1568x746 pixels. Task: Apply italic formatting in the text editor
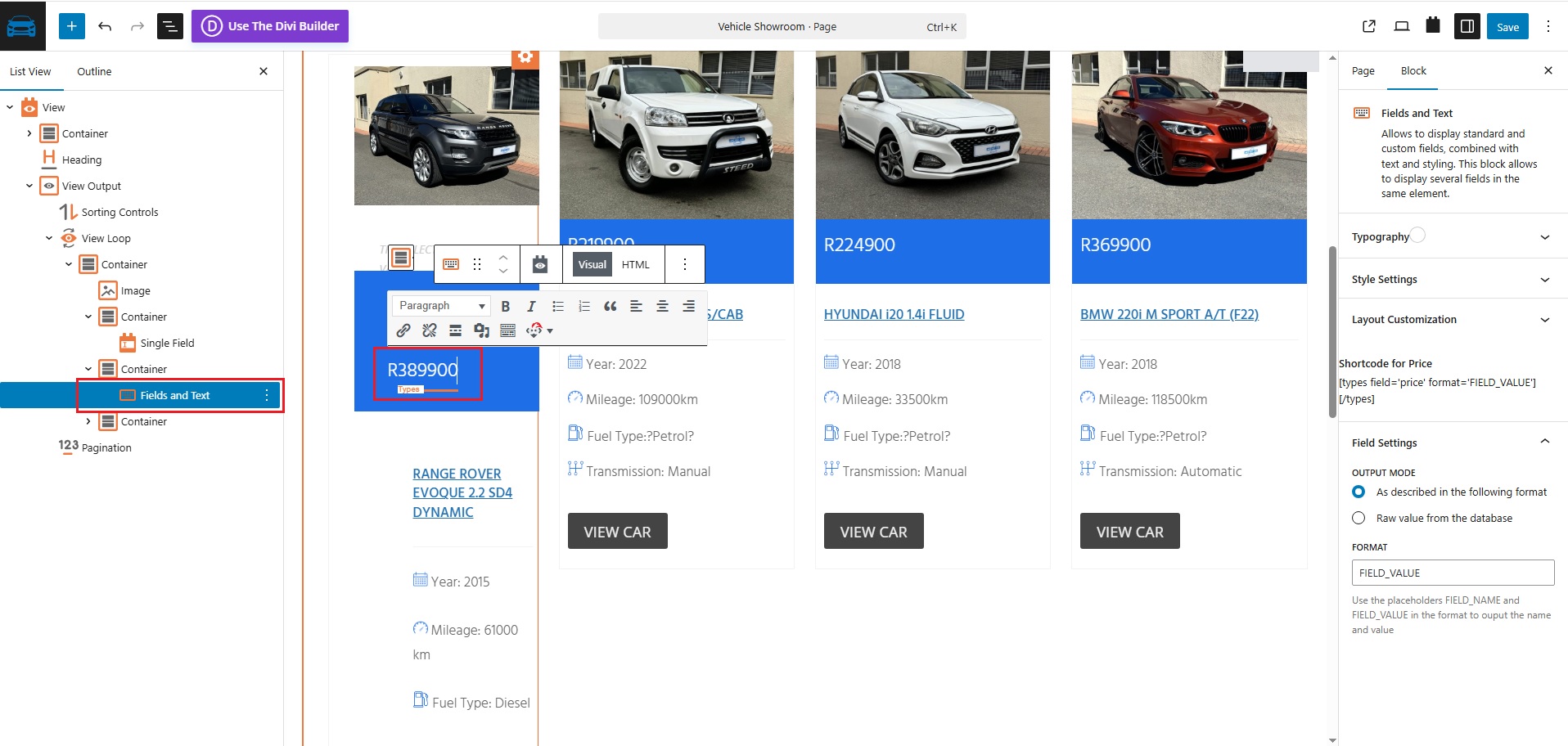pyautogui.click(x=531, y=306)
